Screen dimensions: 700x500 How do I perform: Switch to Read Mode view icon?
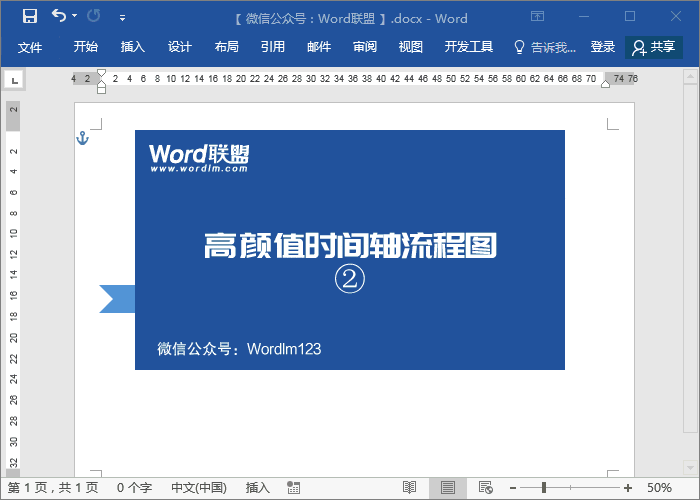point(409,488)
